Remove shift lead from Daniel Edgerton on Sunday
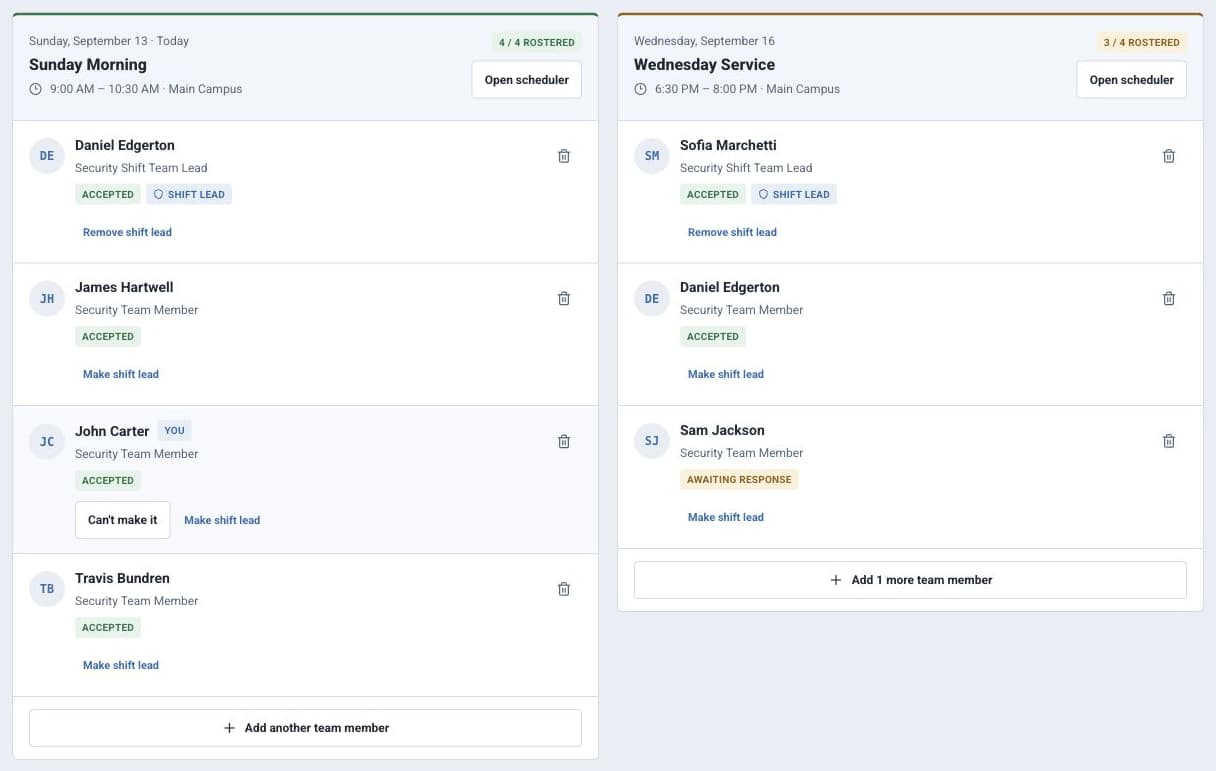The width and height of the screenshot is (1216, 771). 127,232
